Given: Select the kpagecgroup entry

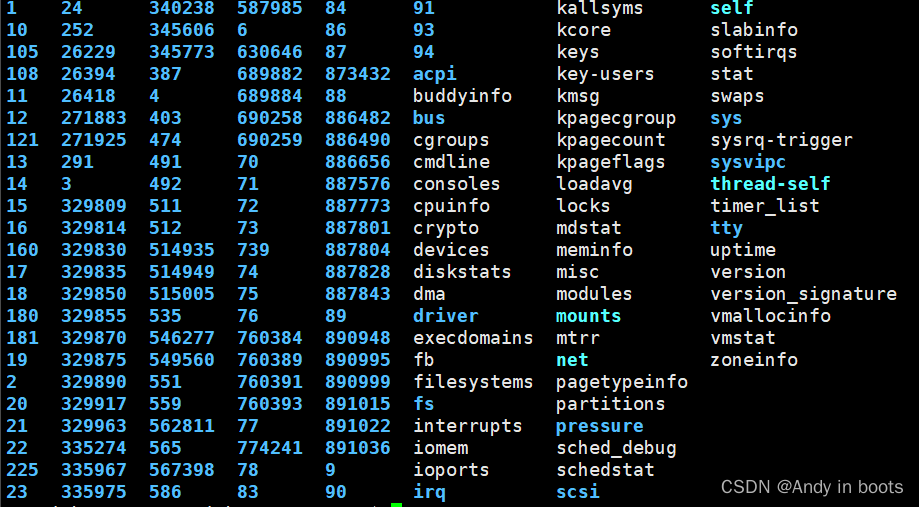Looking at the screenshot, I should pos(616,118).
